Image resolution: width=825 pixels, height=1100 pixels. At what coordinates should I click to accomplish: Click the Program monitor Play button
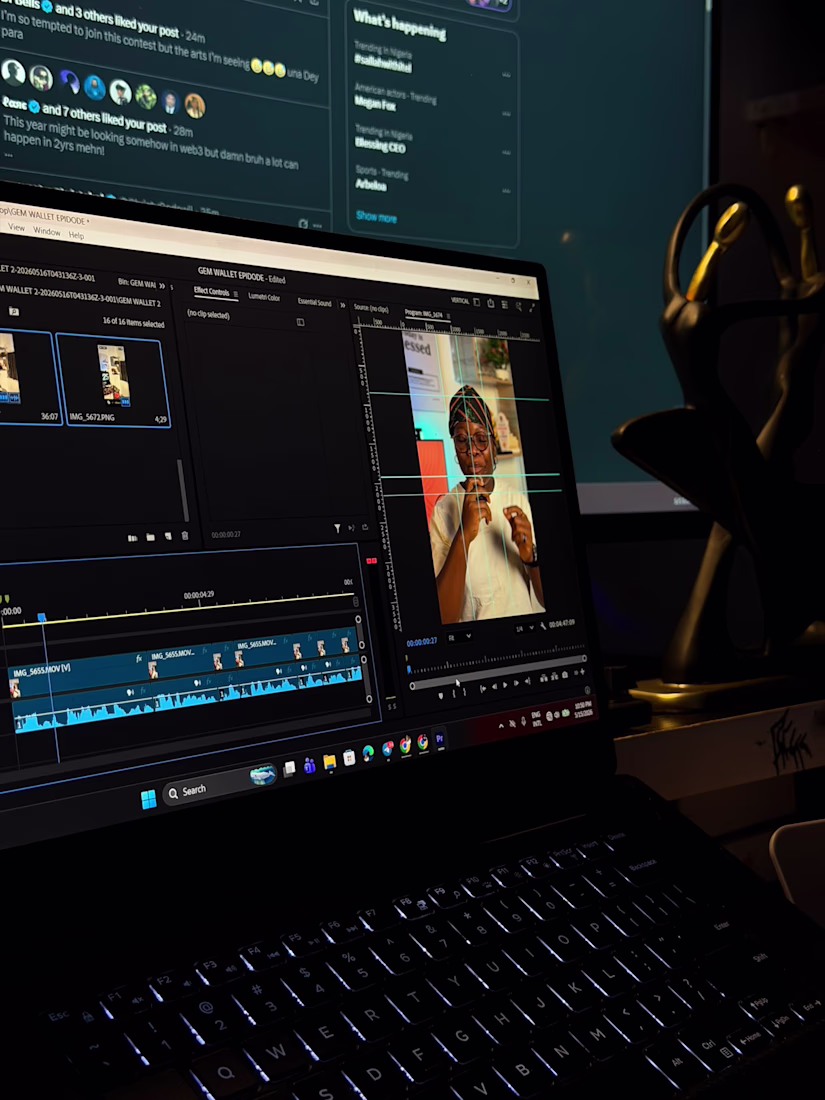point(505,685)
